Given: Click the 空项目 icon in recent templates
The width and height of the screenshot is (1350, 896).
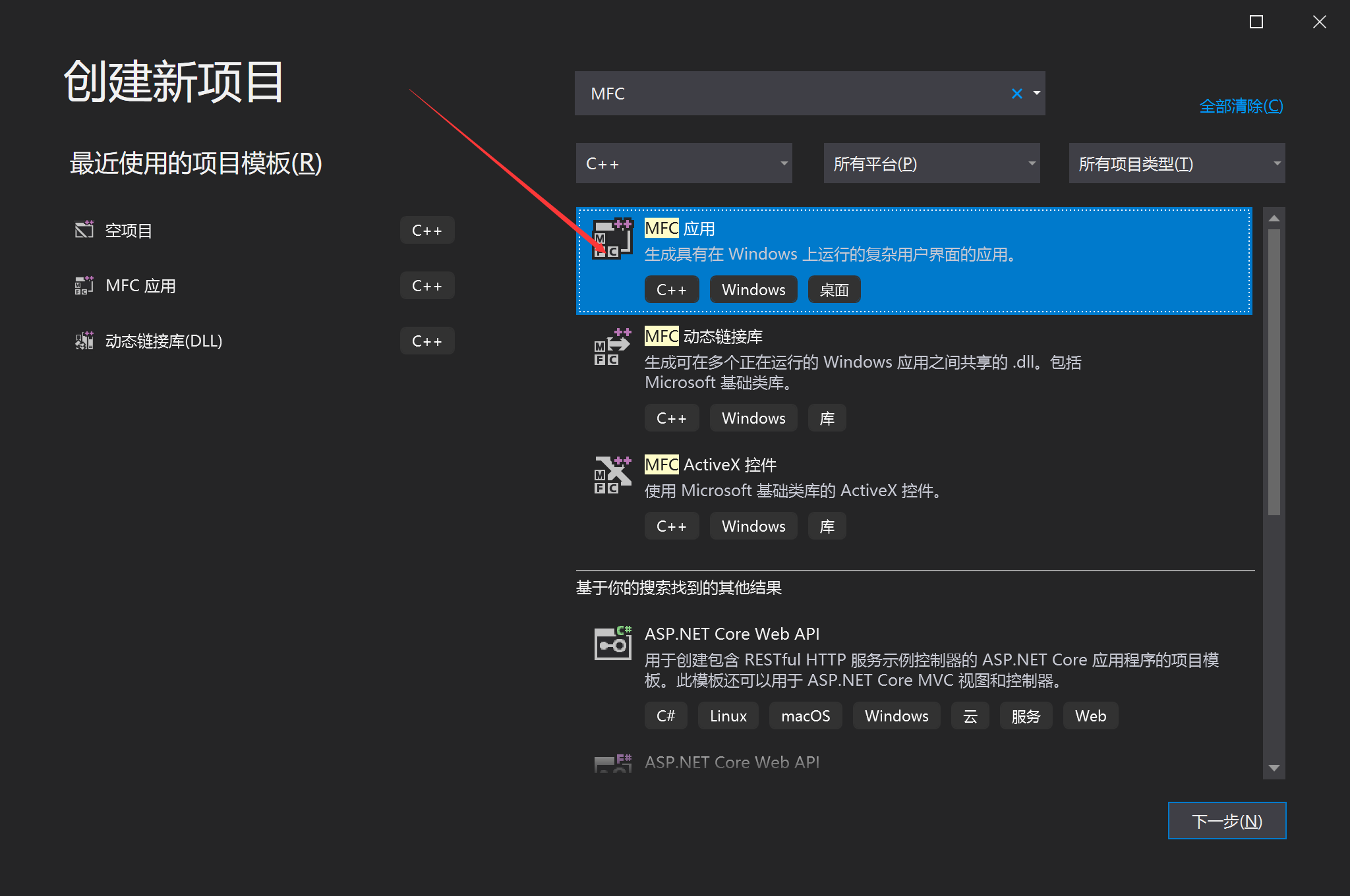Looking at the screenshot, I should (x=84, y=229).
